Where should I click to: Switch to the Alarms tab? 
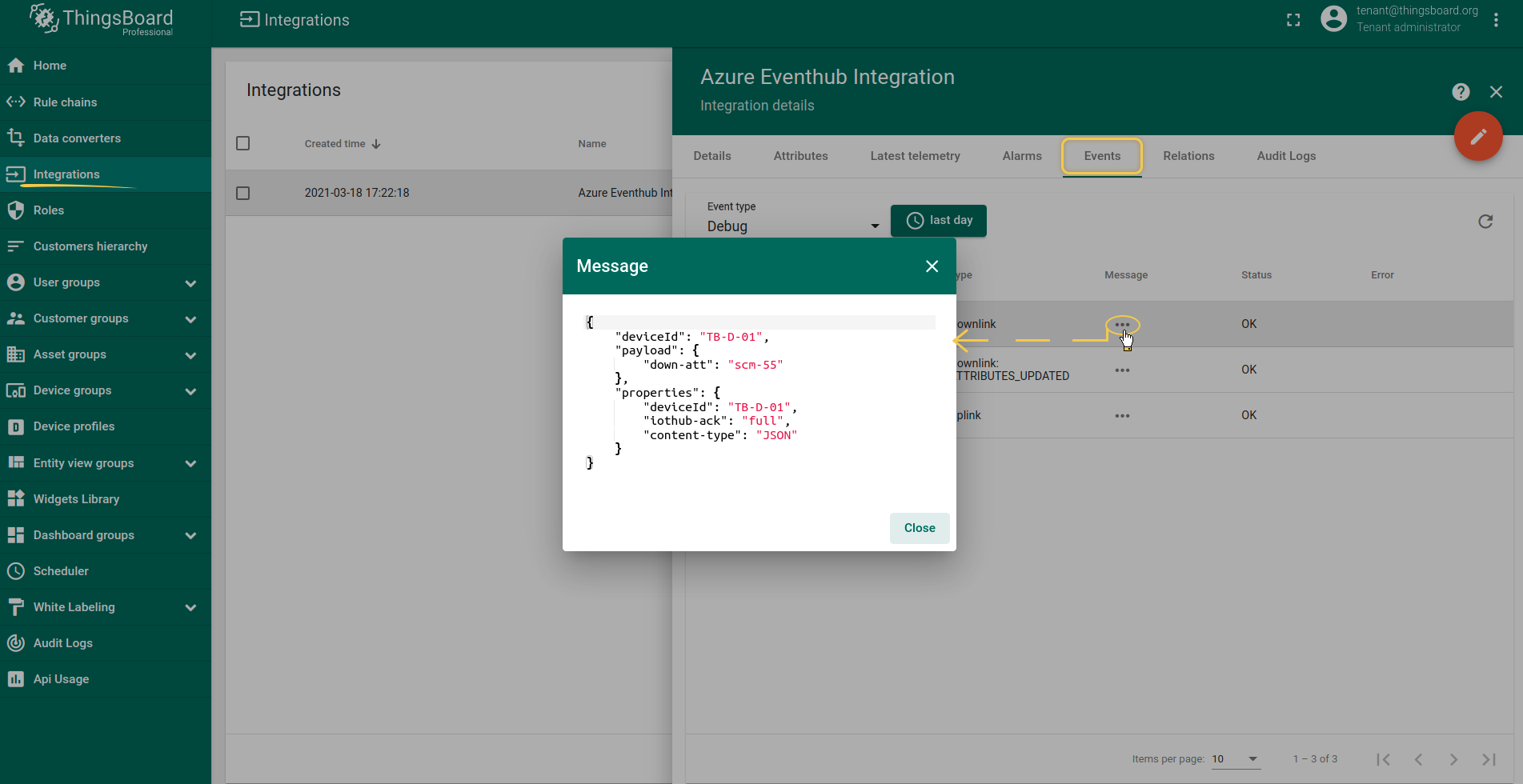[x=1022, y=156]
